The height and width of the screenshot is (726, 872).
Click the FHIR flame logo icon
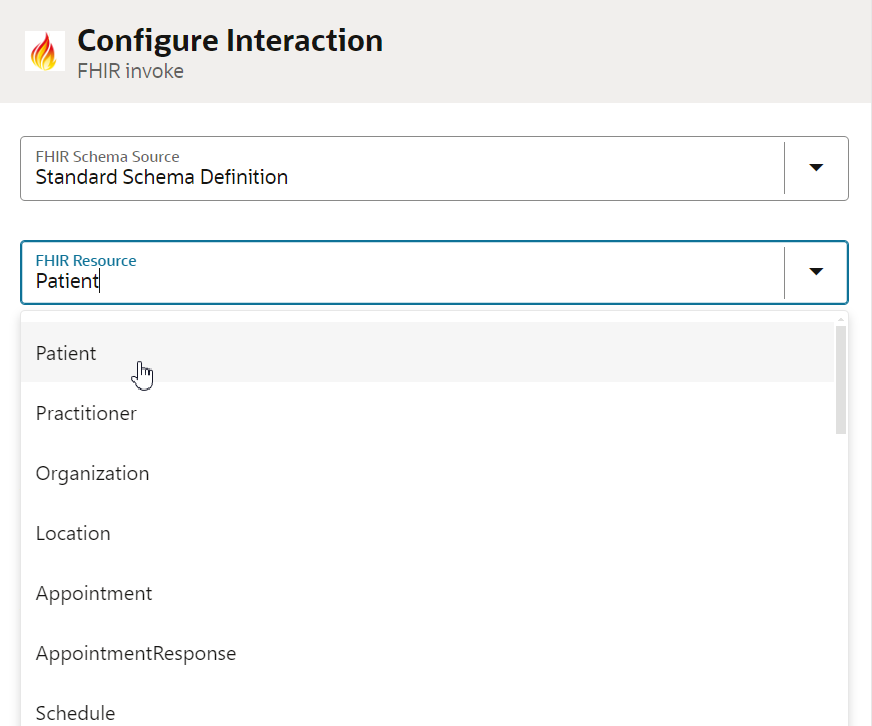tap(44, 51)
